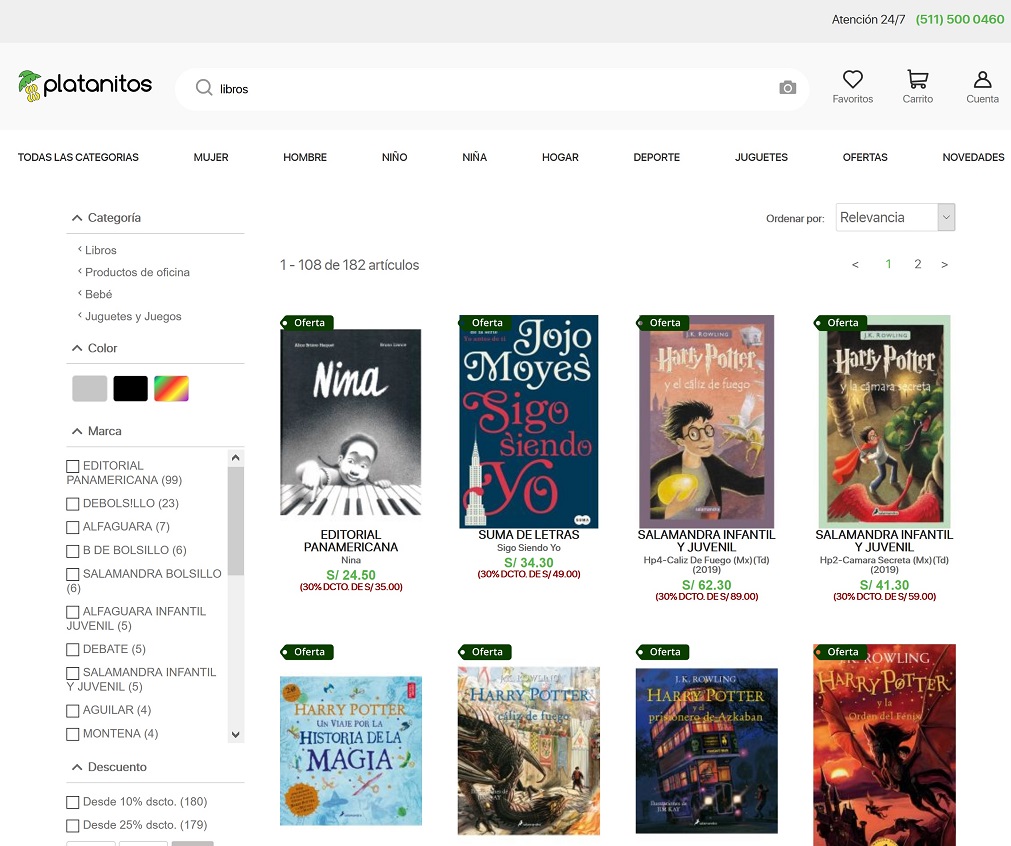Viewport: 1011px width, 846px height.
Task: Open Orden del Fénix cover
Action: coord(885,745)
